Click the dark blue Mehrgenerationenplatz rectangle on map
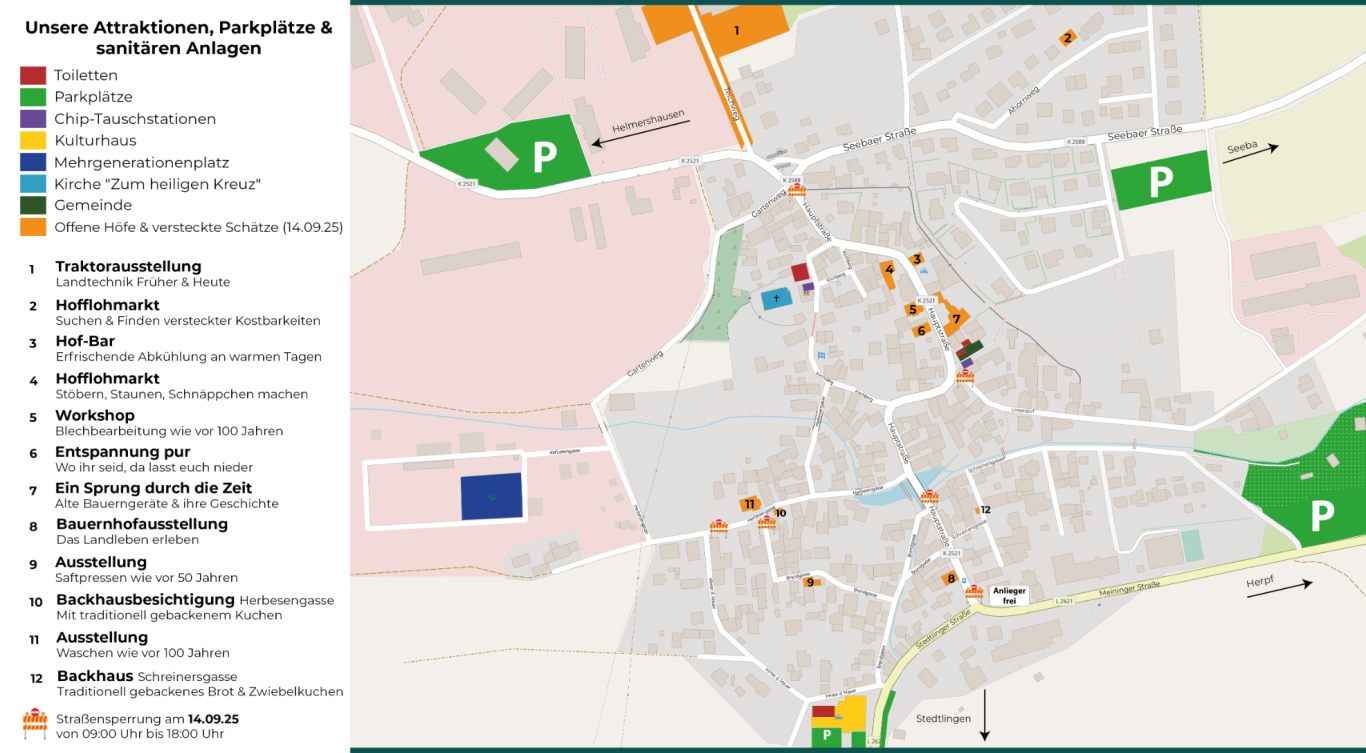Viewport: 1366px width, 753px height. (491, 496)
